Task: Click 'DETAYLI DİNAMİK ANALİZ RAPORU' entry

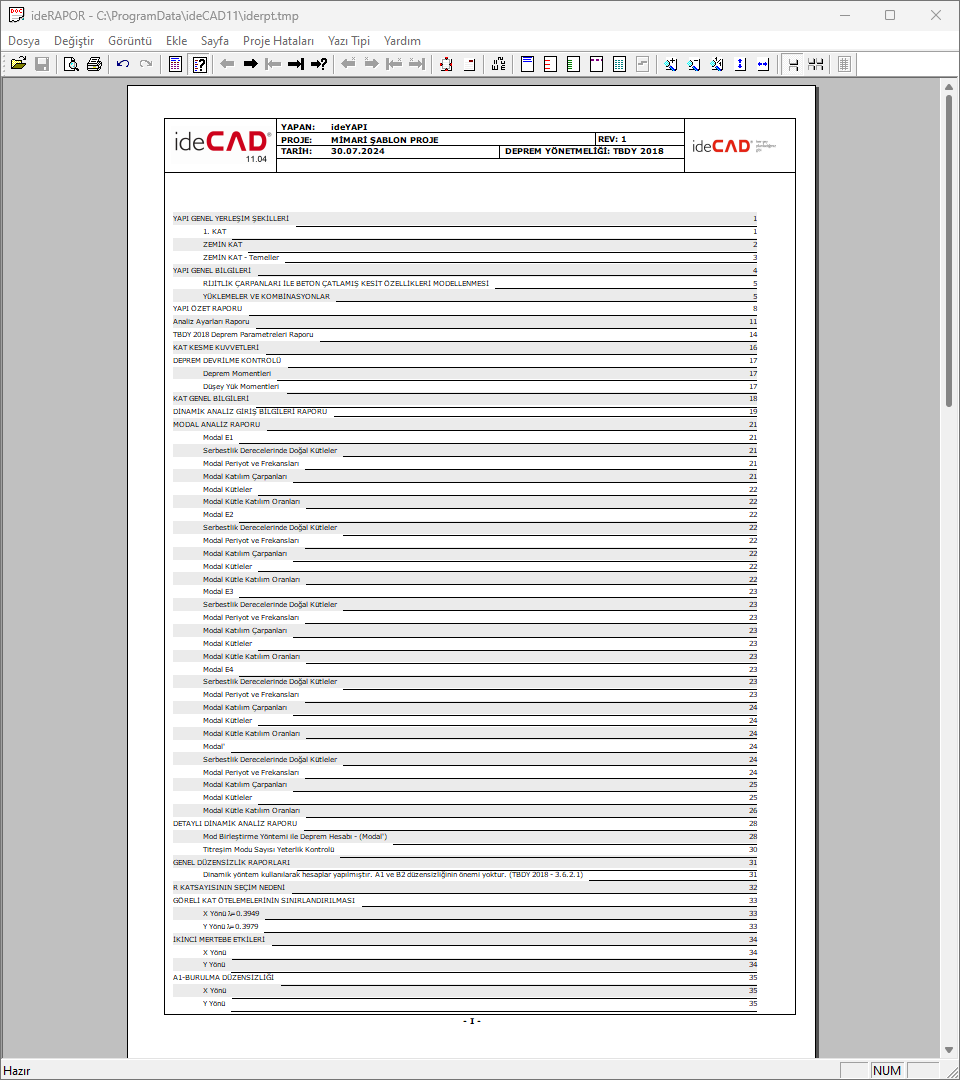Action: click(x=235, y=824)
